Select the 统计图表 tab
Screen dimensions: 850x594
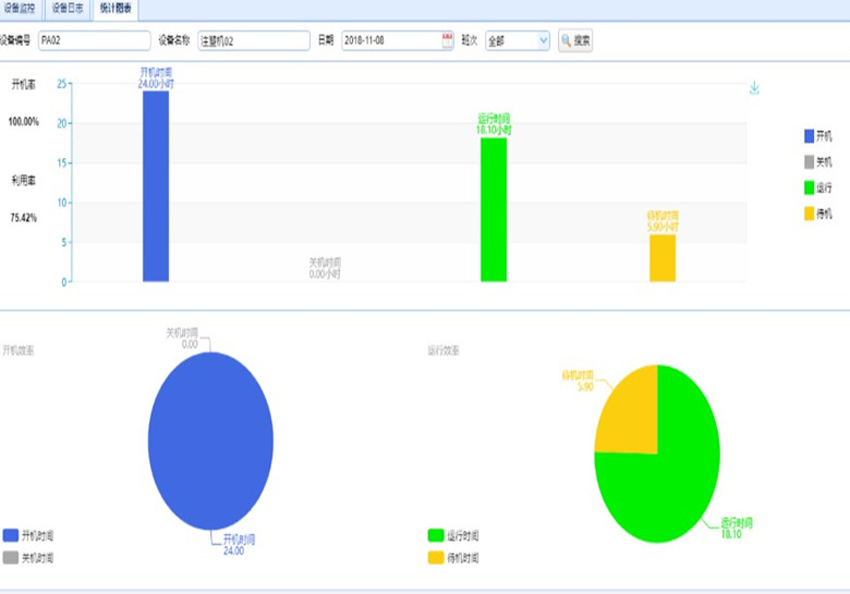point(114,8)
